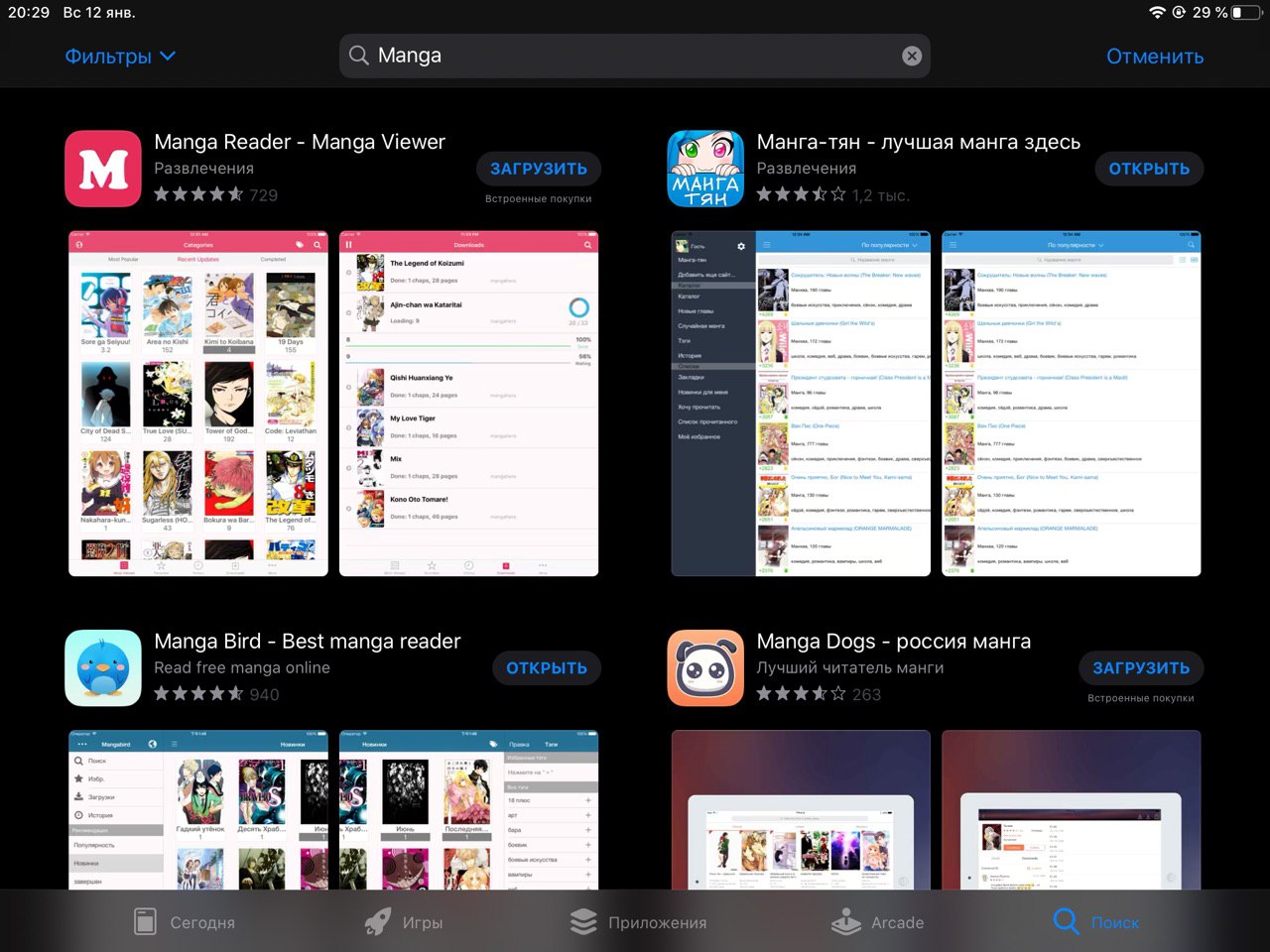This screenshot has width=1270, height=952.
Task: Tap the Manga Dogs rating 263
Action: coord(819,694)
